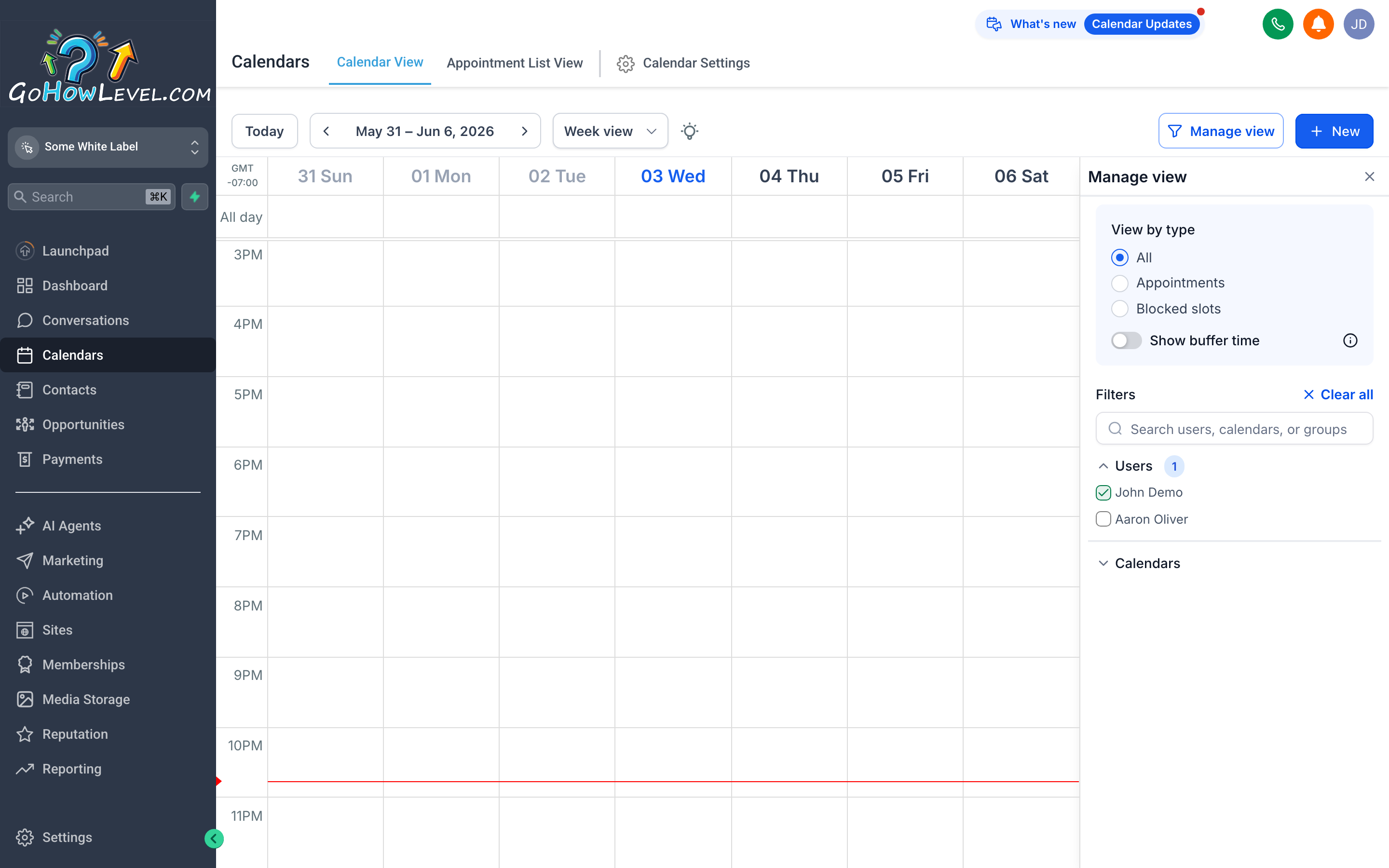Expand the Calendars filter section
This screenshot has height=868, width=1389.
[x=1103, y=563]
